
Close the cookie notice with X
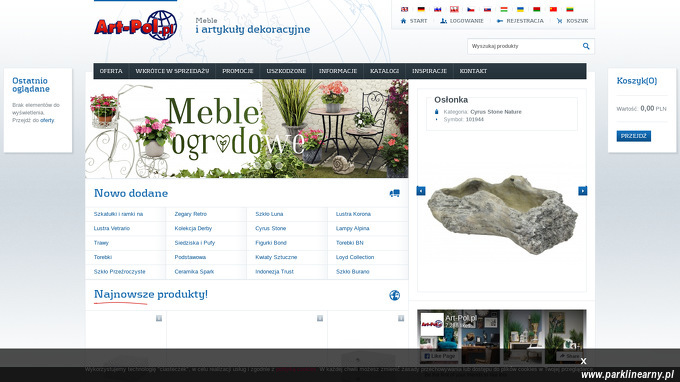(583, 361)
